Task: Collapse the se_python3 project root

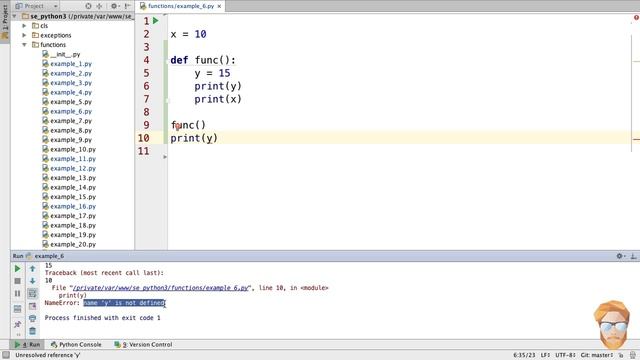Action: point(15,16)
